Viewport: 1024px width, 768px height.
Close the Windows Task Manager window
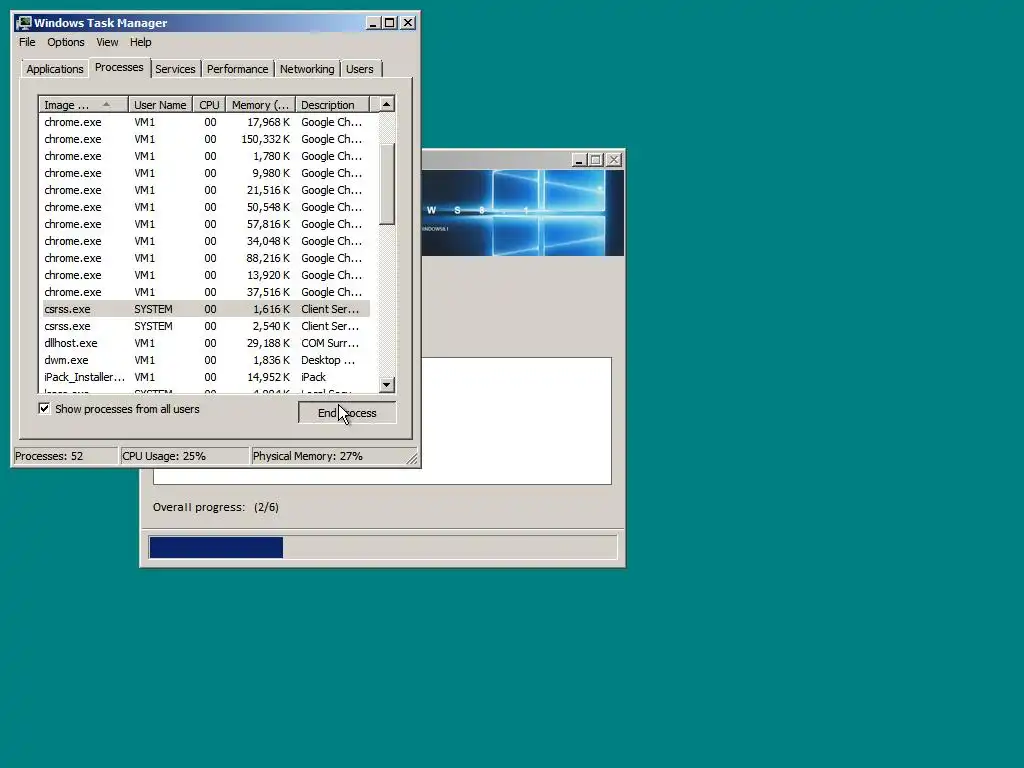click(x=408, y=23)
